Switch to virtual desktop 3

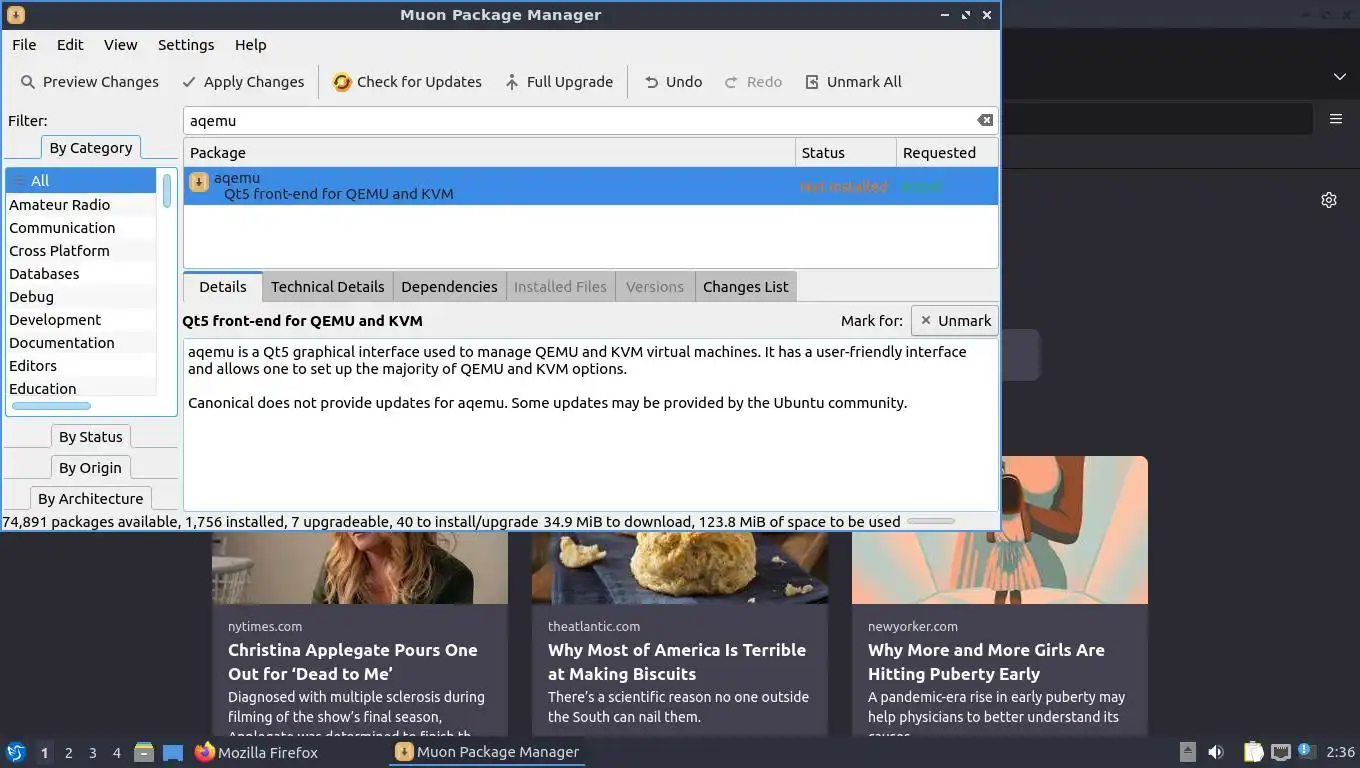[x=92, y=753]
